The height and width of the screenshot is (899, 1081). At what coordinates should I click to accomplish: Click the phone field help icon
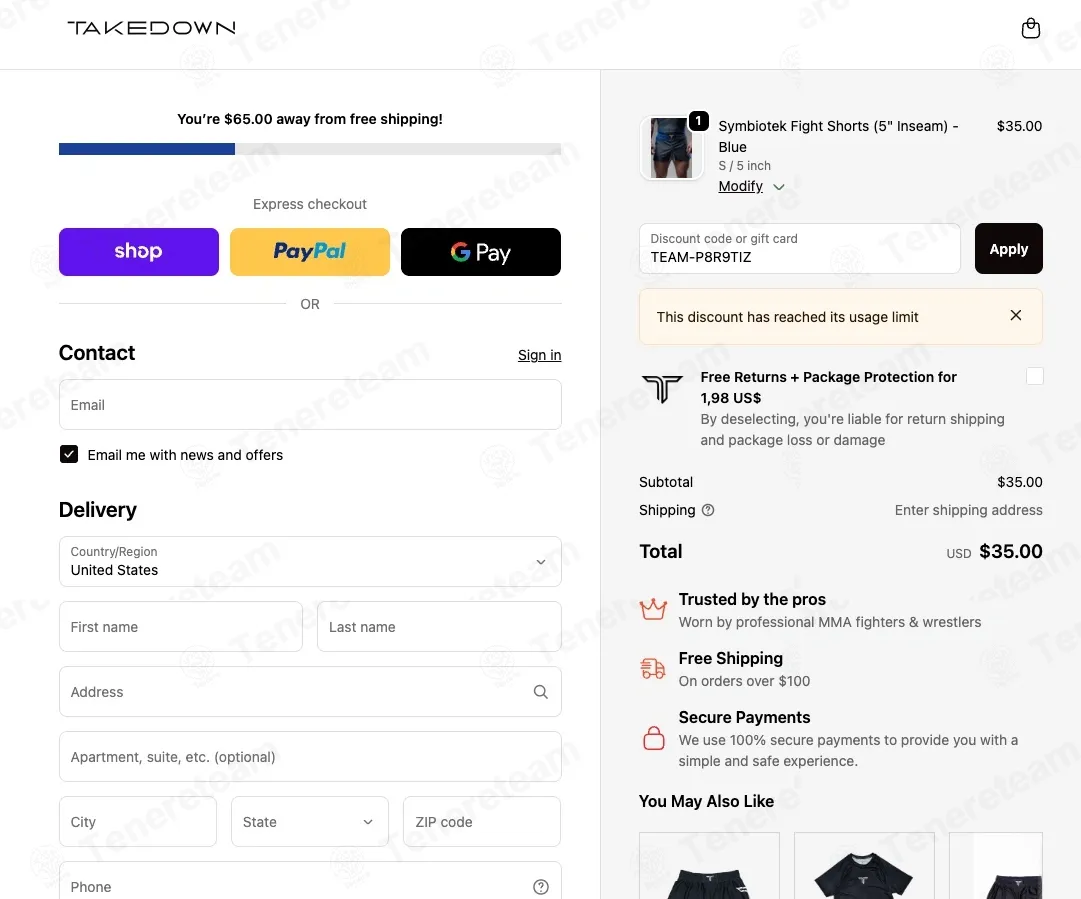[541, 887]
